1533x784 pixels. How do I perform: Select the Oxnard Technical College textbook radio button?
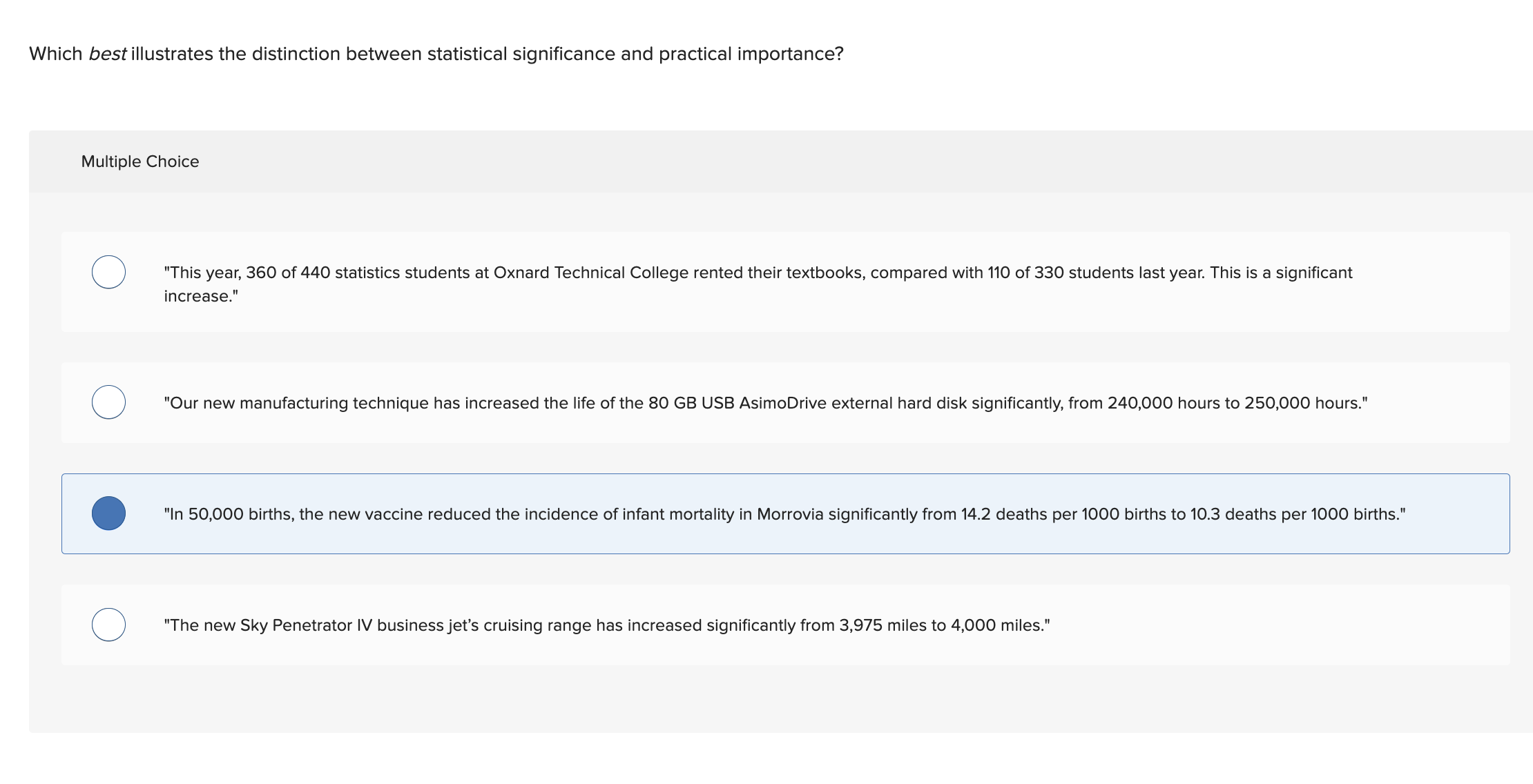108,272
